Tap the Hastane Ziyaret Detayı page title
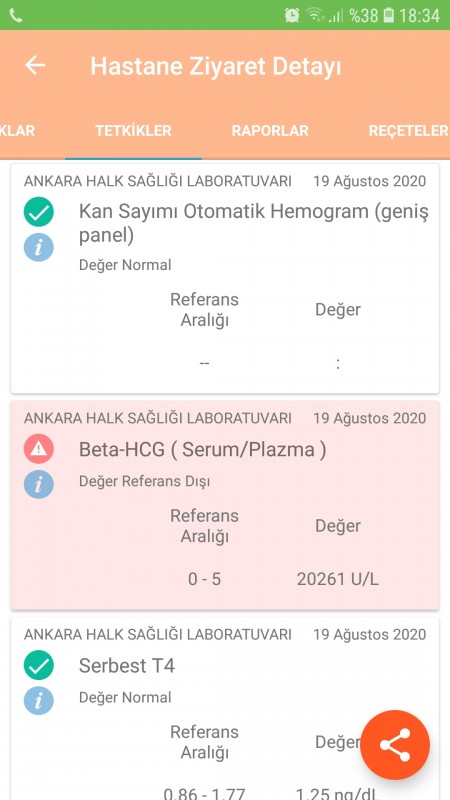The height and width of the screenshot is (800, 450). point(215,66)
